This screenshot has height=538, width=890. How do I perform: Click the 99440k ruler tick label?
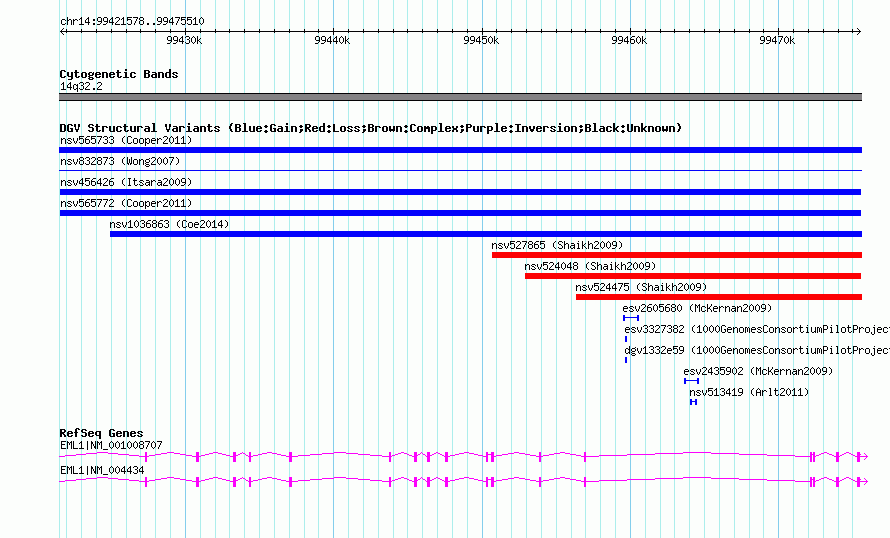point(332,40)
